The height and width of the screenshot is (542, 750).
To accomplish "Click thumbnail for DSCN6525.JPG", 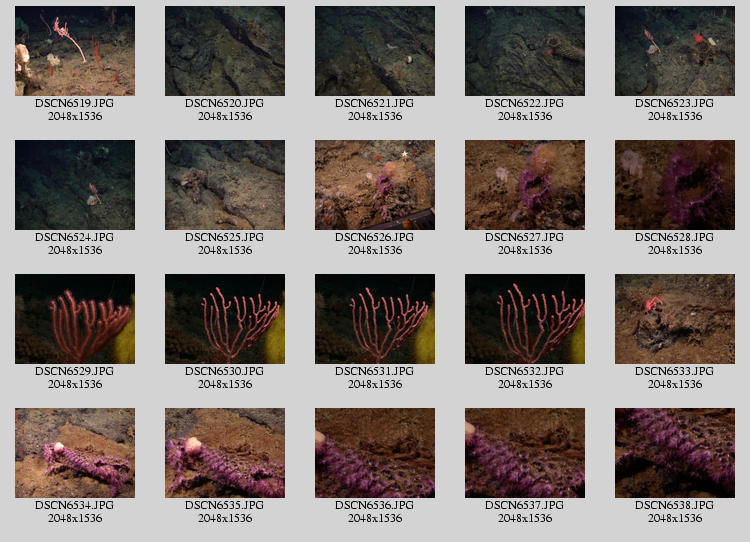I will (x=225, y=185).
